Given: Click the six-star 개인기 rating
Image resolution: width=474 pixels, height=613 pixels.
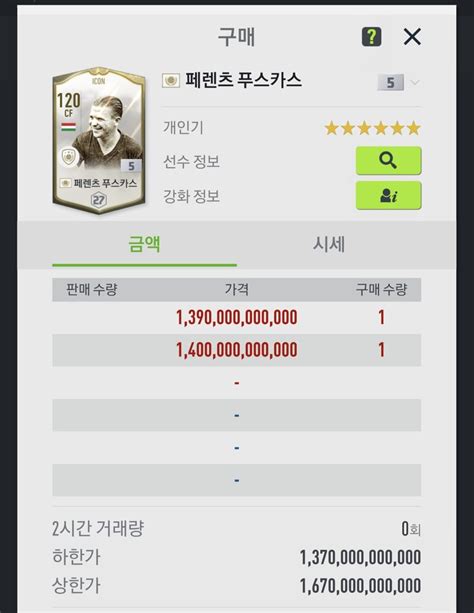Looking at the screenshot, I should point(372,128).
